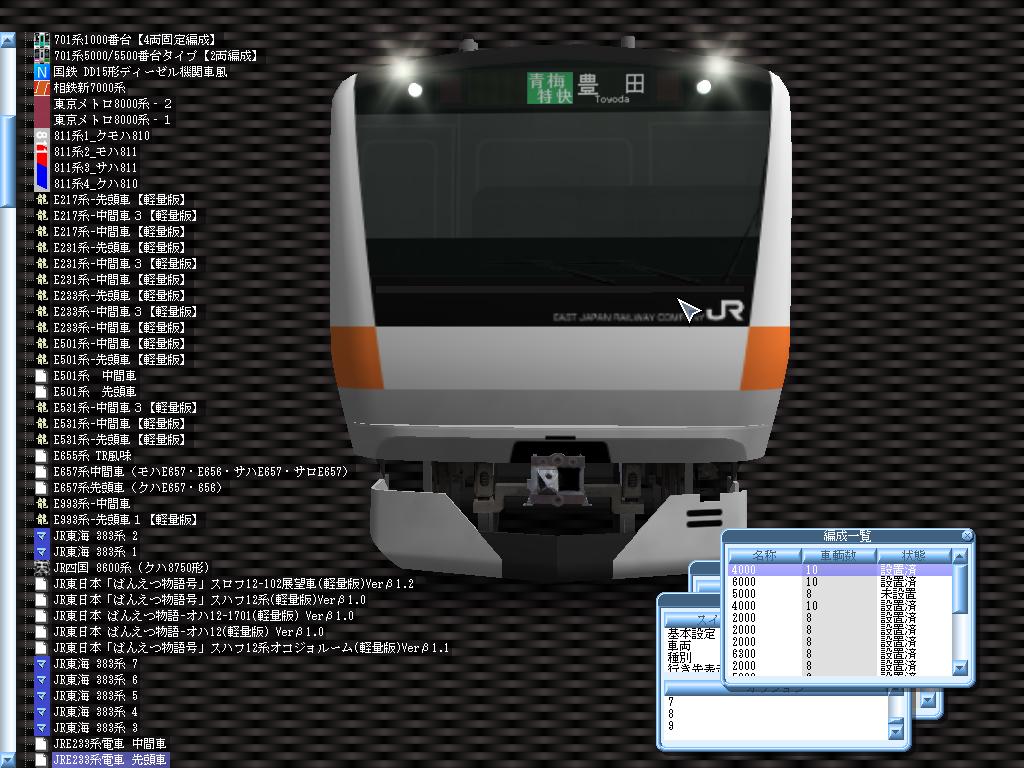Sort formations by the 状態 column header
Image resolution: width=1024 pixels, height=768 pixels.
pos(913,556)
